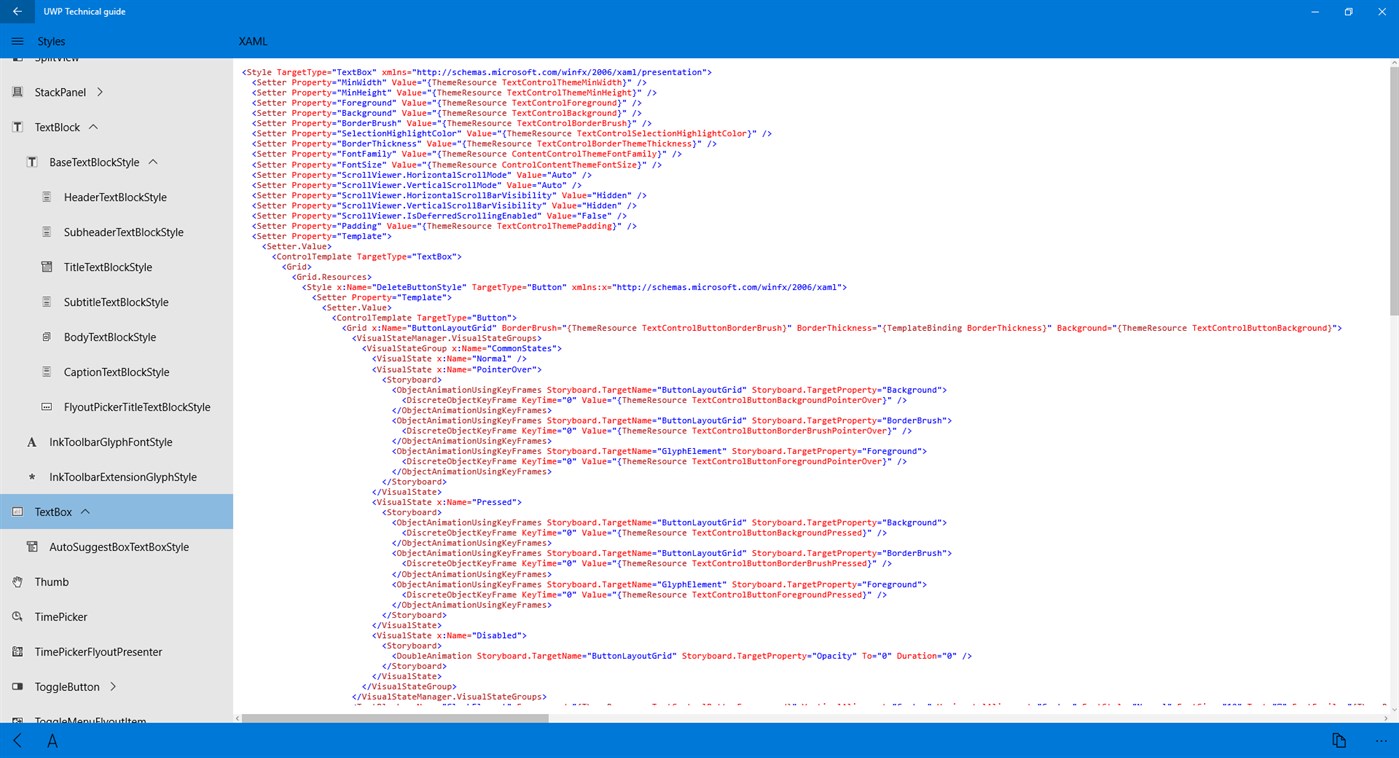The width and height of the screenshot is (1399, 758).
Task: Click the FlyoutPickerTitleTextBlockStyle icon
Action: click(x=46, y=407)
